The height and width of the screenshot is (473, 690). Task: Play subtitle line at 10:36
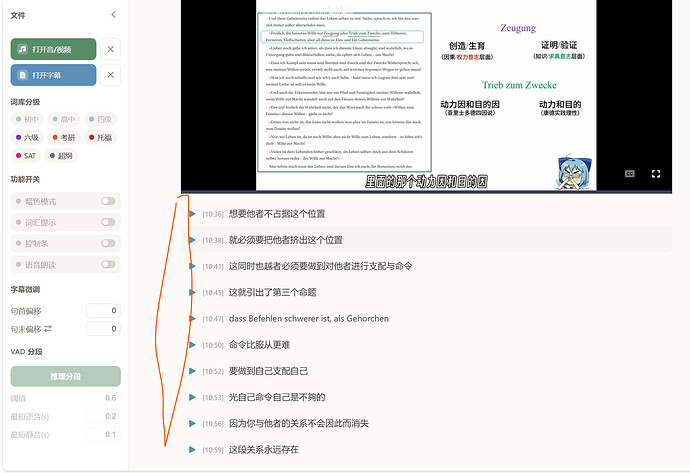(x=192, y=214)
